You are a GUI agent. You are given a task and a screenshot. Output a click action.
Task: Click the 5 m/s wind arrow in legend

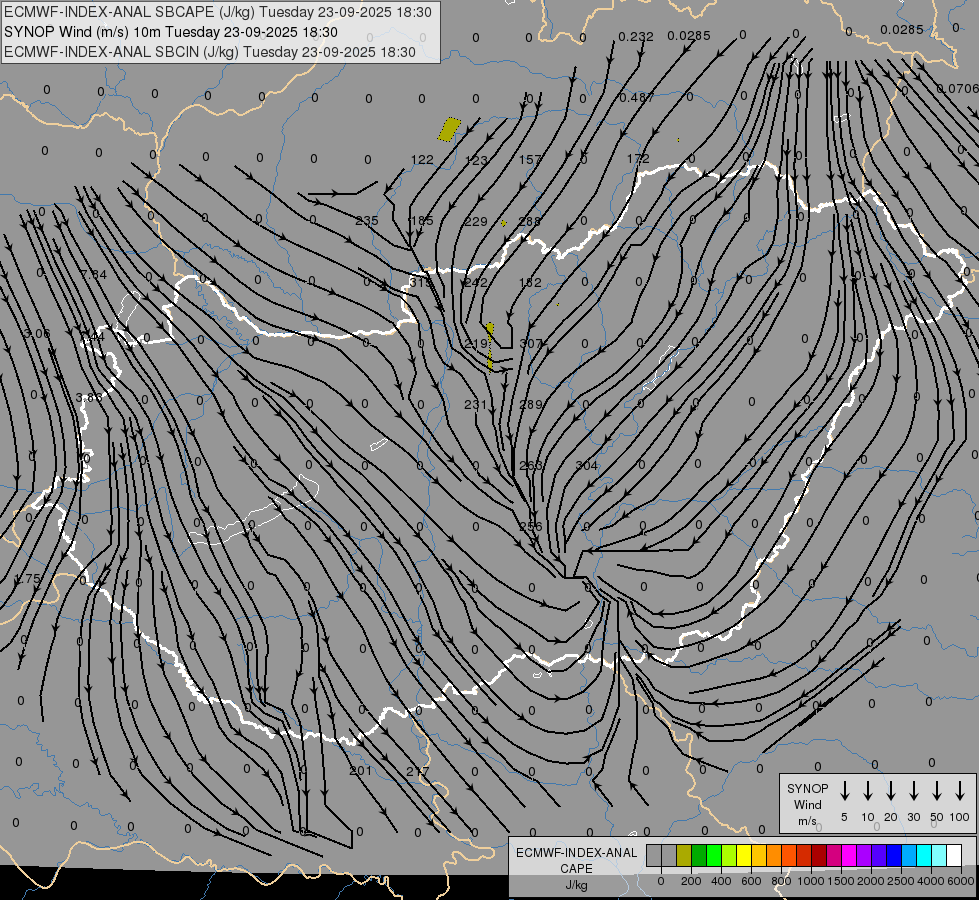pos(845,791)
